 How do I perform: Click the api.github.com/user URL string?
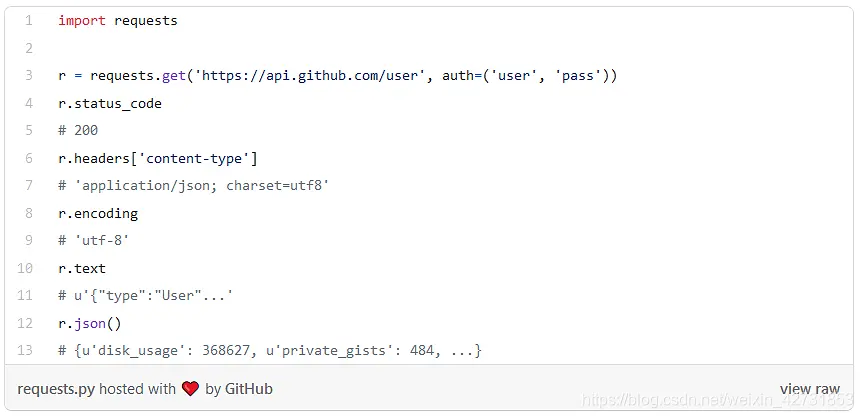(310, 75)
